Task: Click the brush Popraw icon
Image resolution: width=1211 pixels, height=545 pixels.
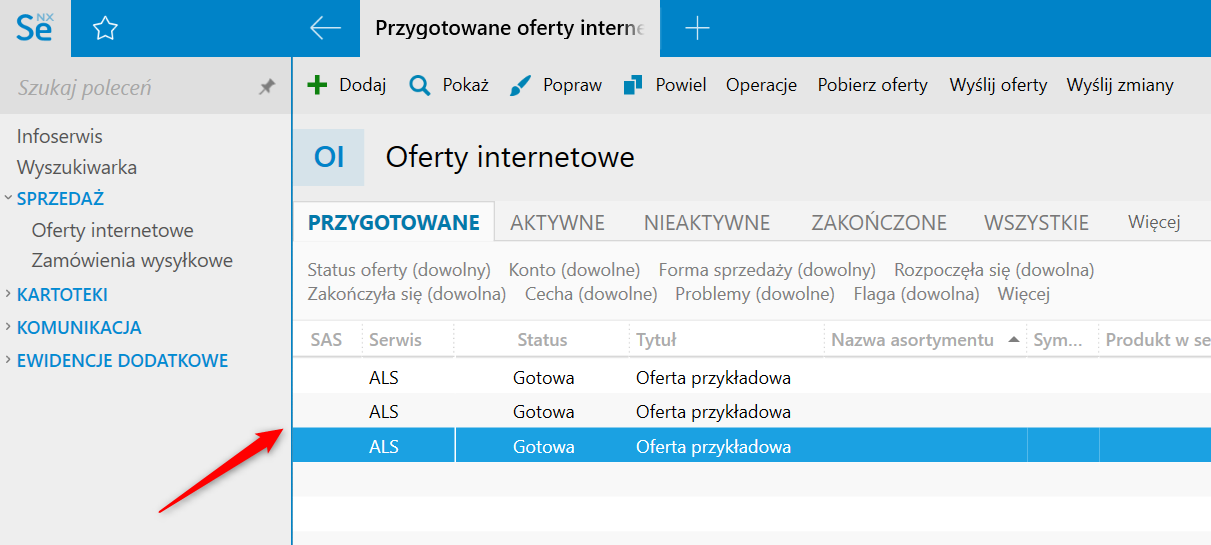Action: point(521,85)
